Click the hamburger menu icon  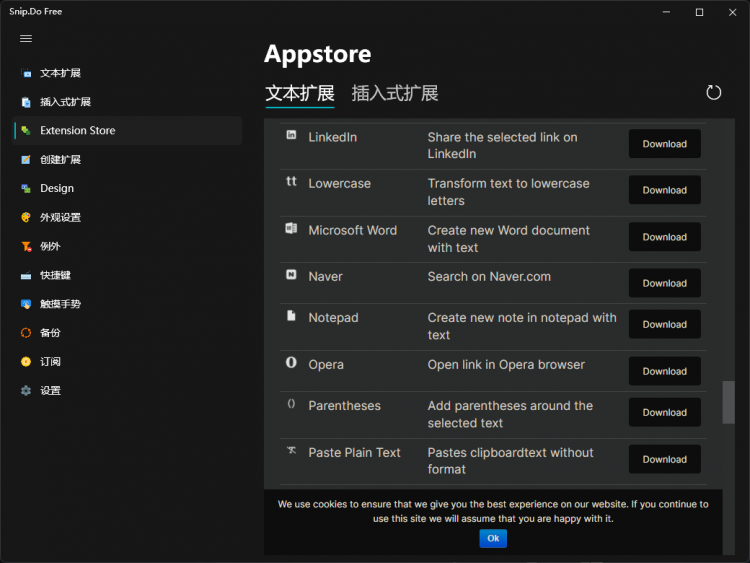[26, 39]
